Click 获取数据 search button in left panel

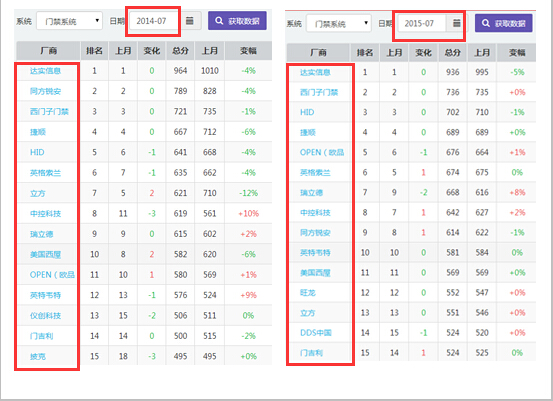click(x=237, y=21)
